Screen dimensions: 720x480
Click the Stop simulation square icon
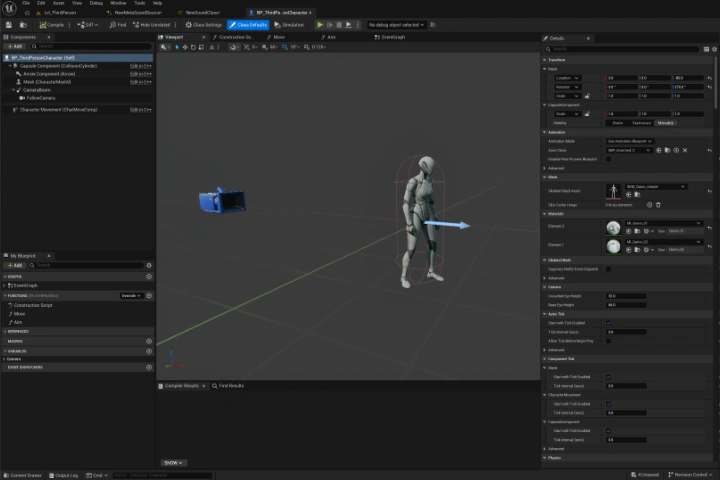339,25
